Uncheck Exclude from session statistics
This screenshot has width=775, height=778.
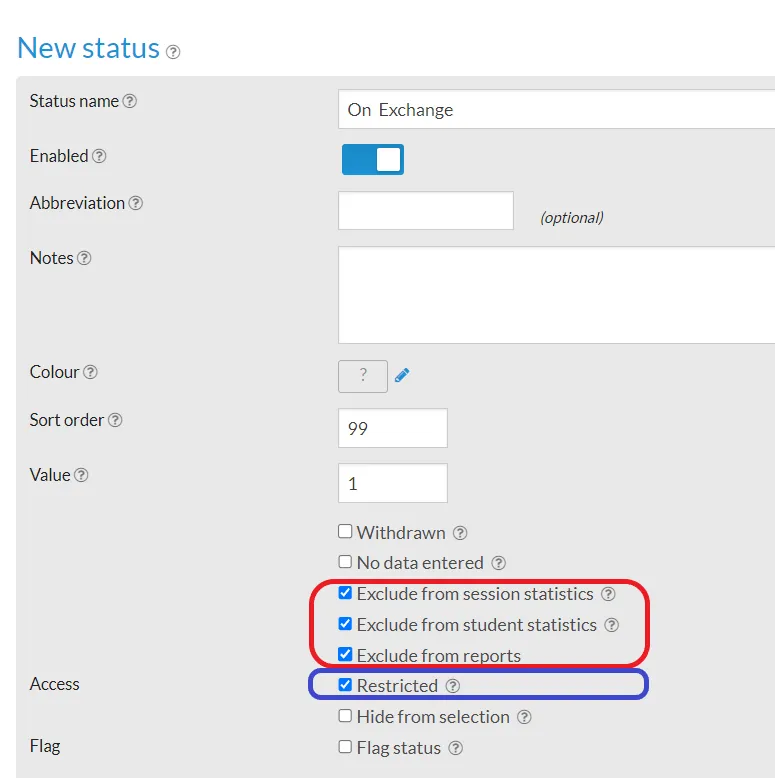tap(345, 593)
